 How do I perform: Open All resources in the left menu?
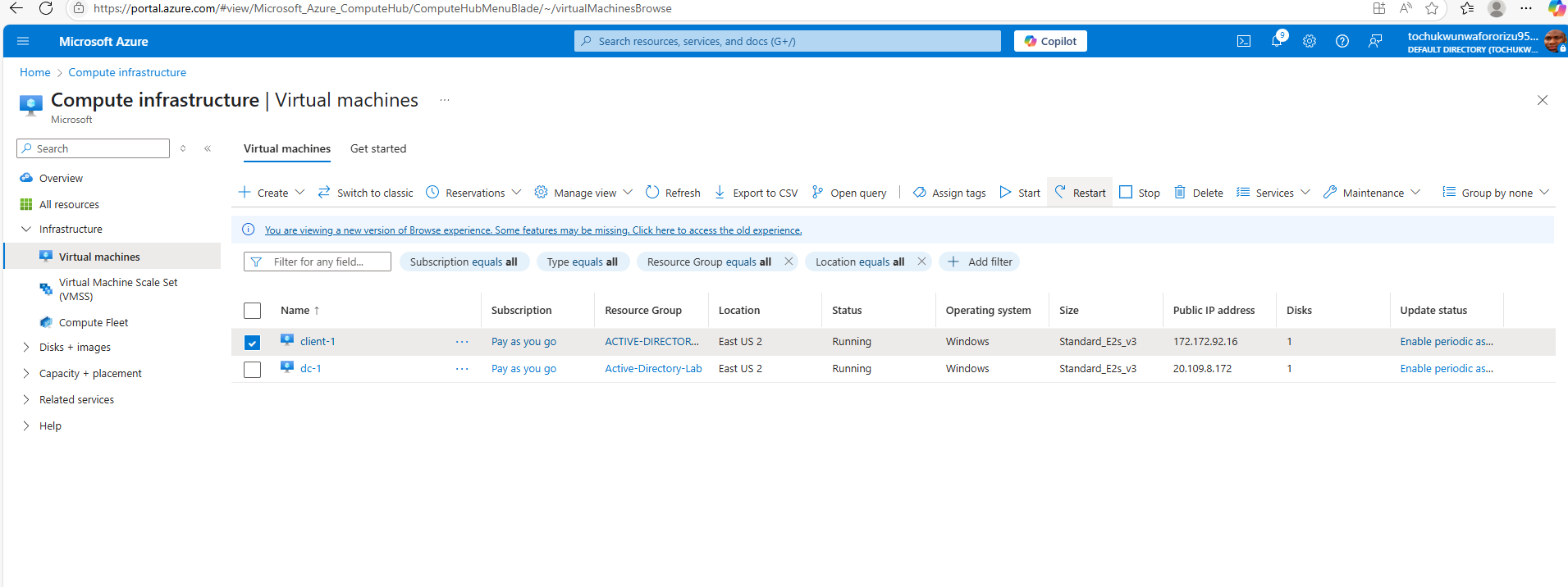[69, 204]
